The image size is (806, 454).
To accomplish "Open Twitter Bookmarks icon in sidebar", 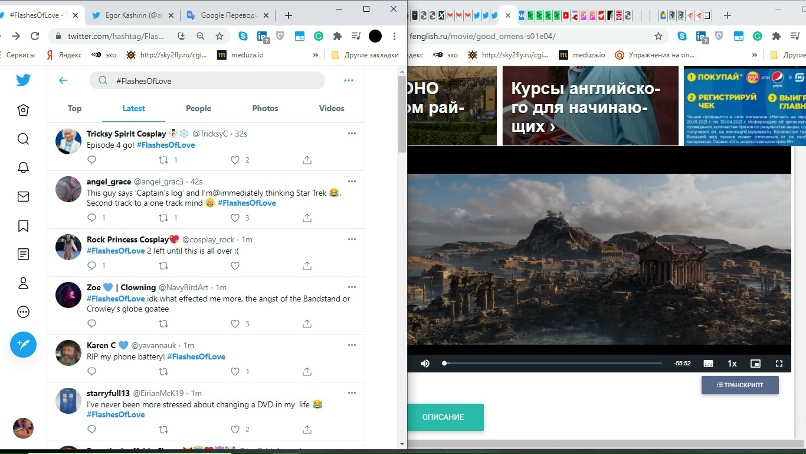I will coord(23,226).
